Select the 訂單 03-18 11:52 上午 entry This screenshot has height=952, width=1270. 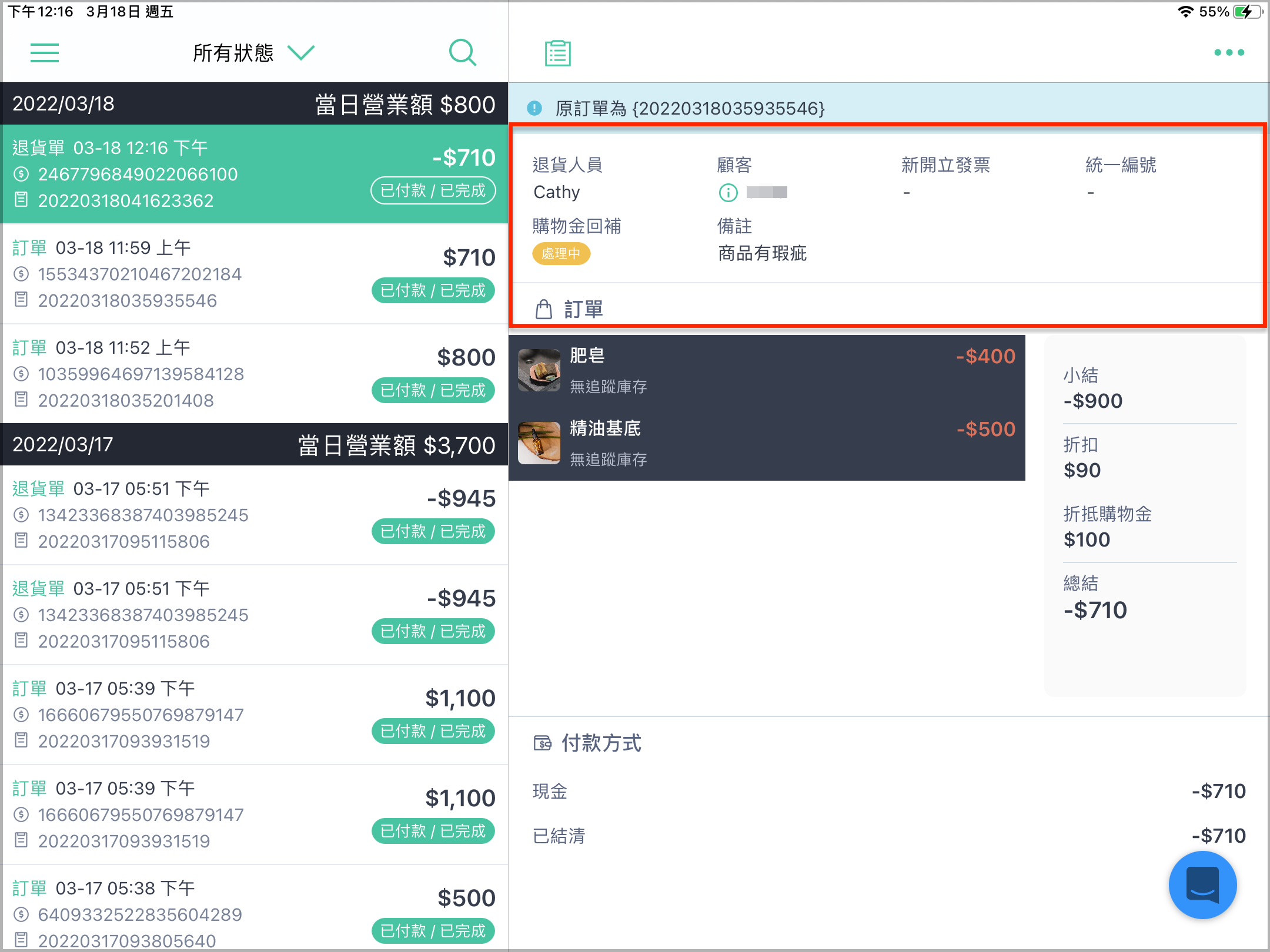tap(254, 374)
